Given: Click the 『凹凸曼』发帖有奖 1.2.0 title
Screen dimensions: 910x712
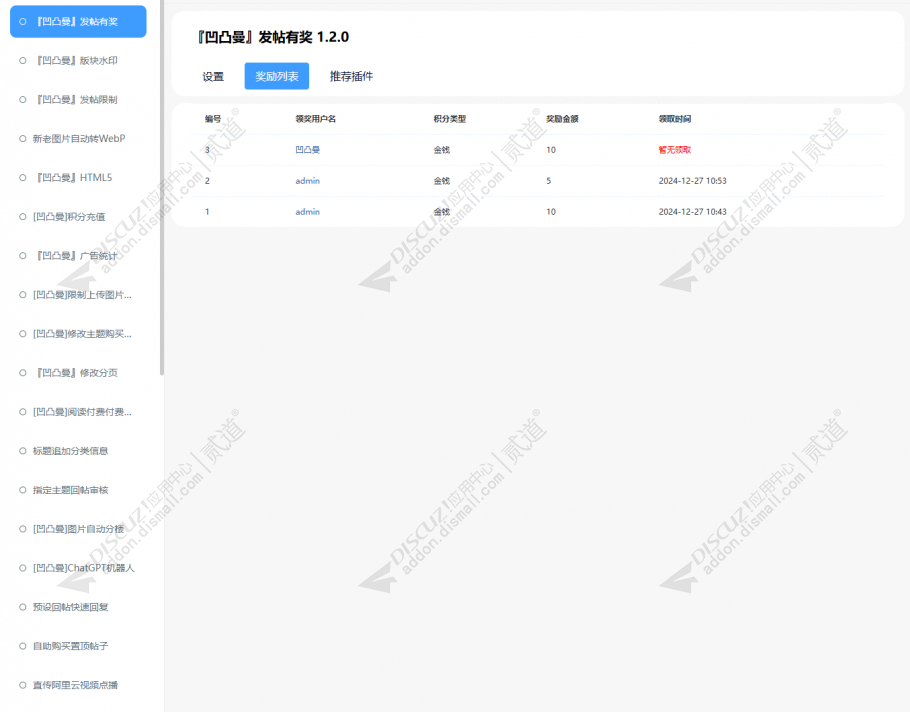Looking at the screenshot, I should [x=273, y=37].
